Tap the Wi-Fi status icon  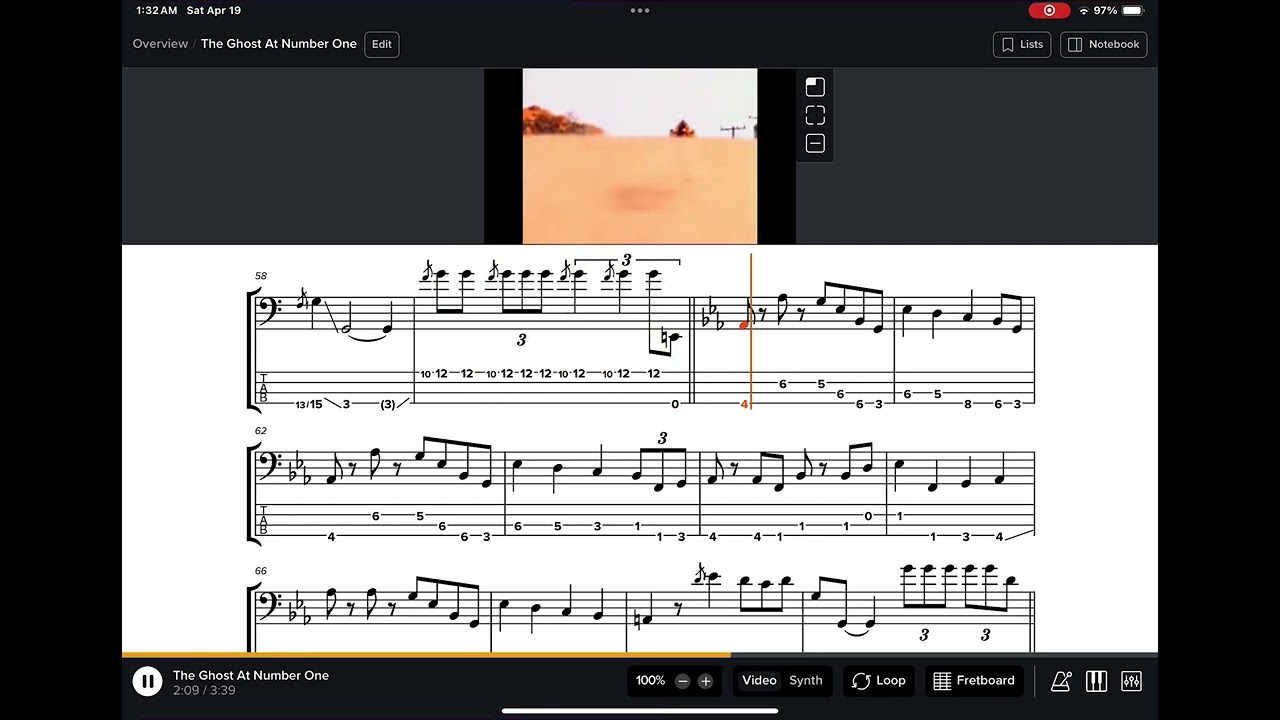point(1083,10)
